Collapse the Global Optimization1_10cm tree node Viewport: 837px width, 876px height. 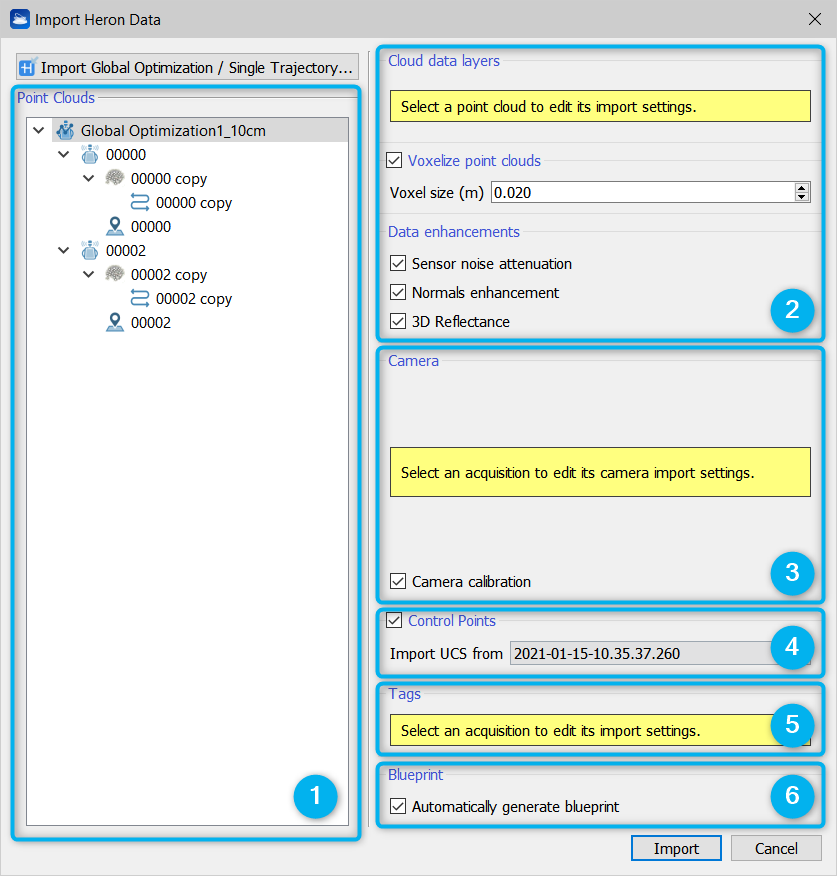coord(40,130)
